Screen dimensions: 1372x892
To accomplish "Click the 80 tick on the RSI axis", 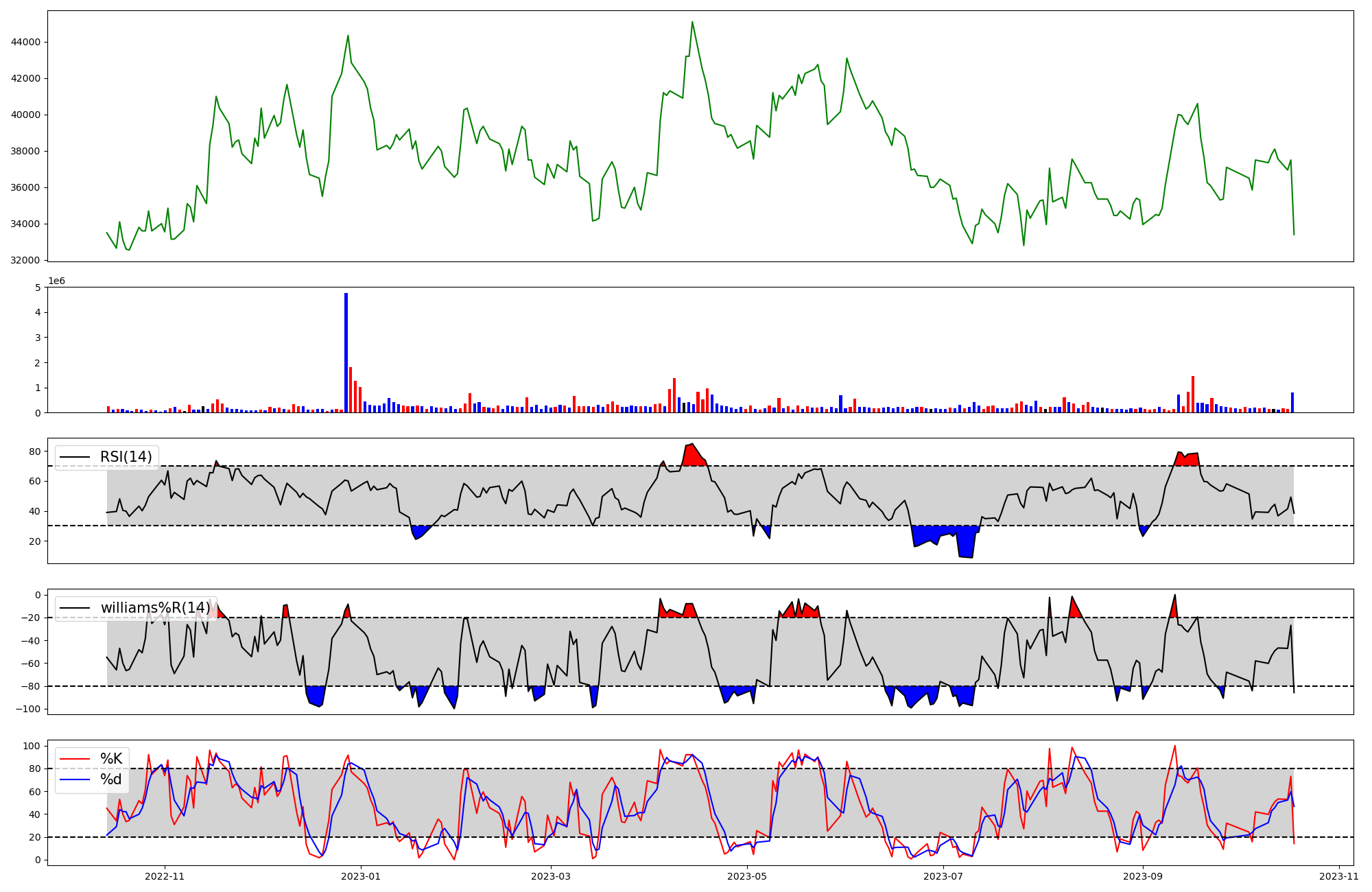I will click(x=34, y=451).
